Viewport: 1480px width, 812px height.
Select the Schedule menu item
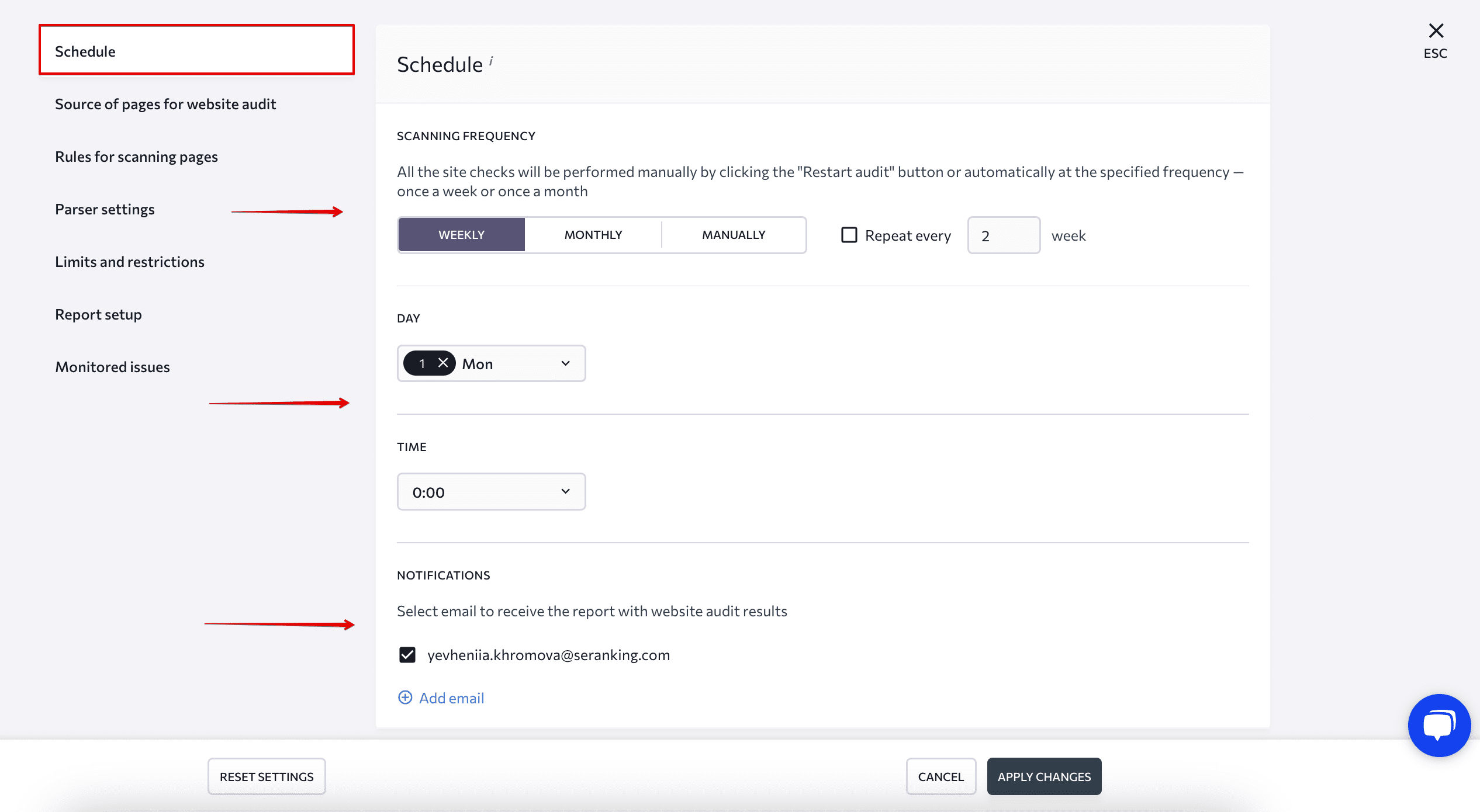196,50
